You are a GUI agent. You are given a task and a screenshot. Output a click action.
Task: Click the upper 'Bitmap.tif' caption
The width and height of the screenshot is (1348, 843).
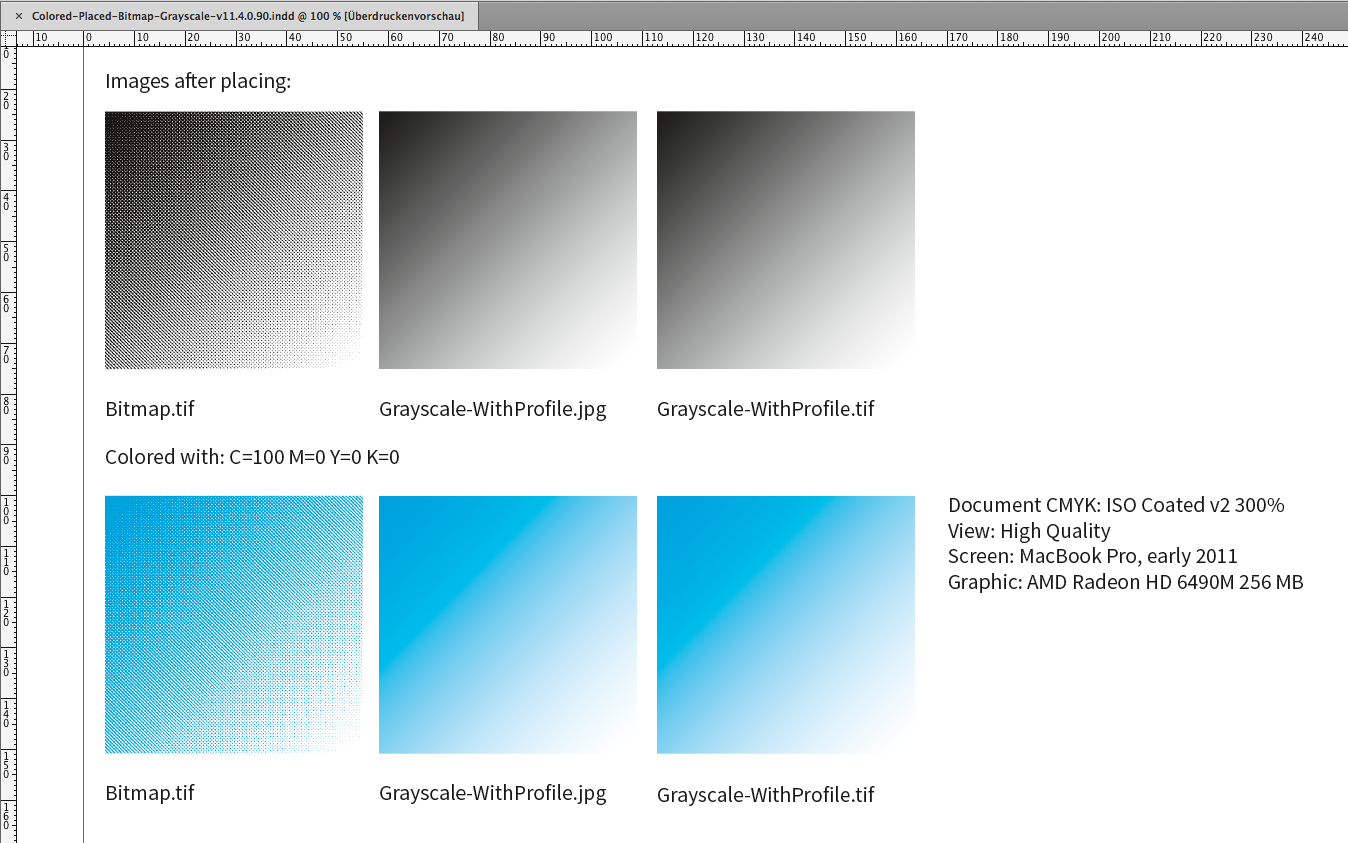[x=150, y=408]
